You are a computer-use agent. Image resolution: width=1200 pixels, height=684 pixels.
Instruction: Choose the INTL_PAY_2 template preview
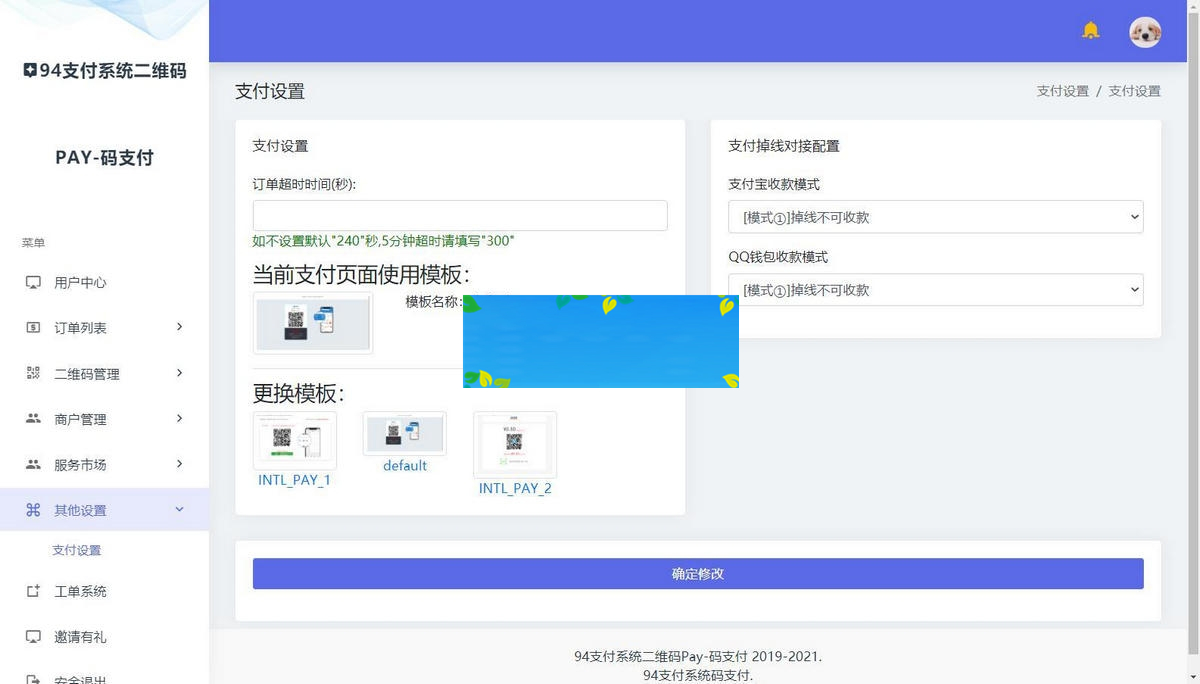[x=514, y=446]
